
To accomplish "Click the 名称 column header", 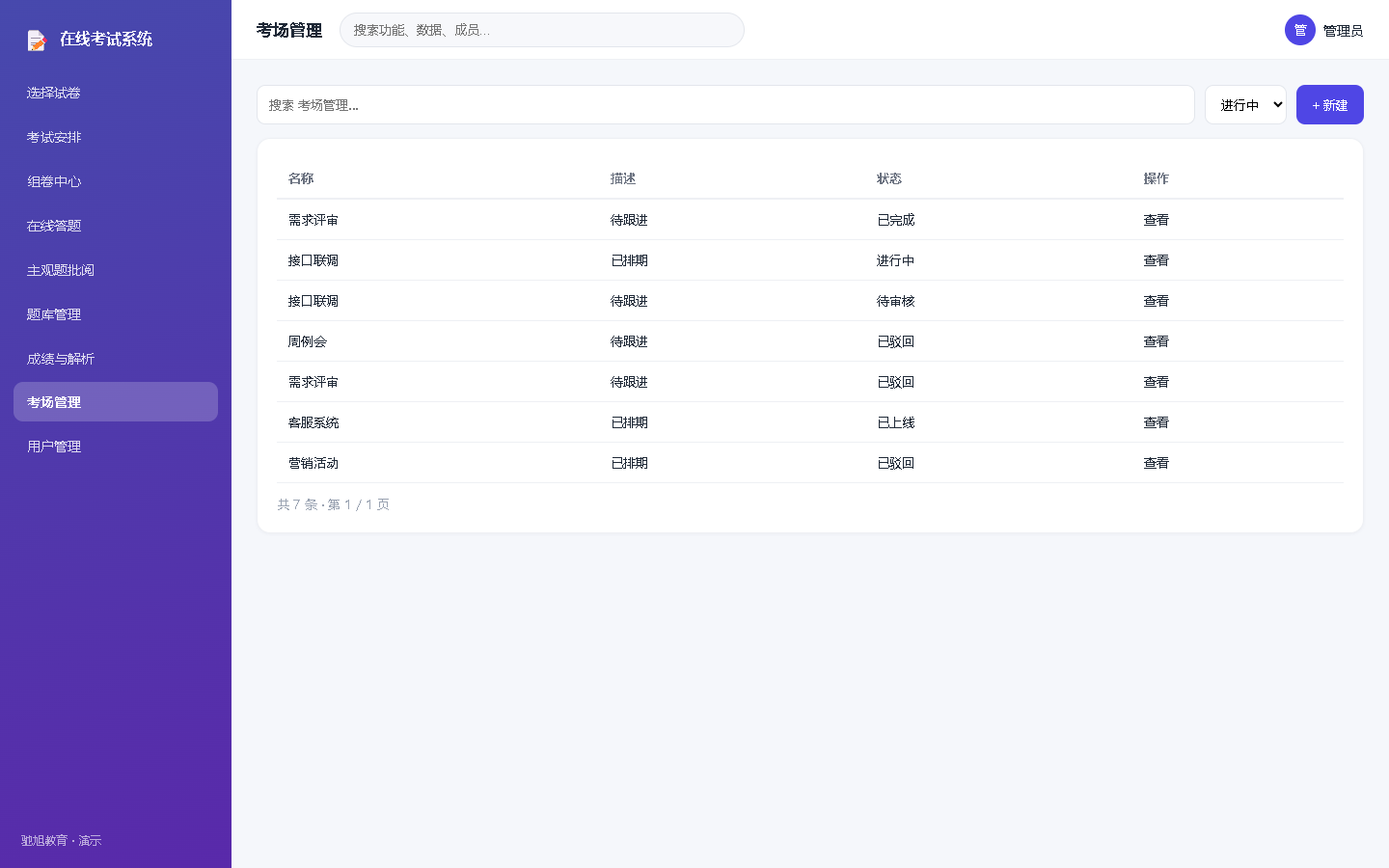I will click(x=301, y=178).
